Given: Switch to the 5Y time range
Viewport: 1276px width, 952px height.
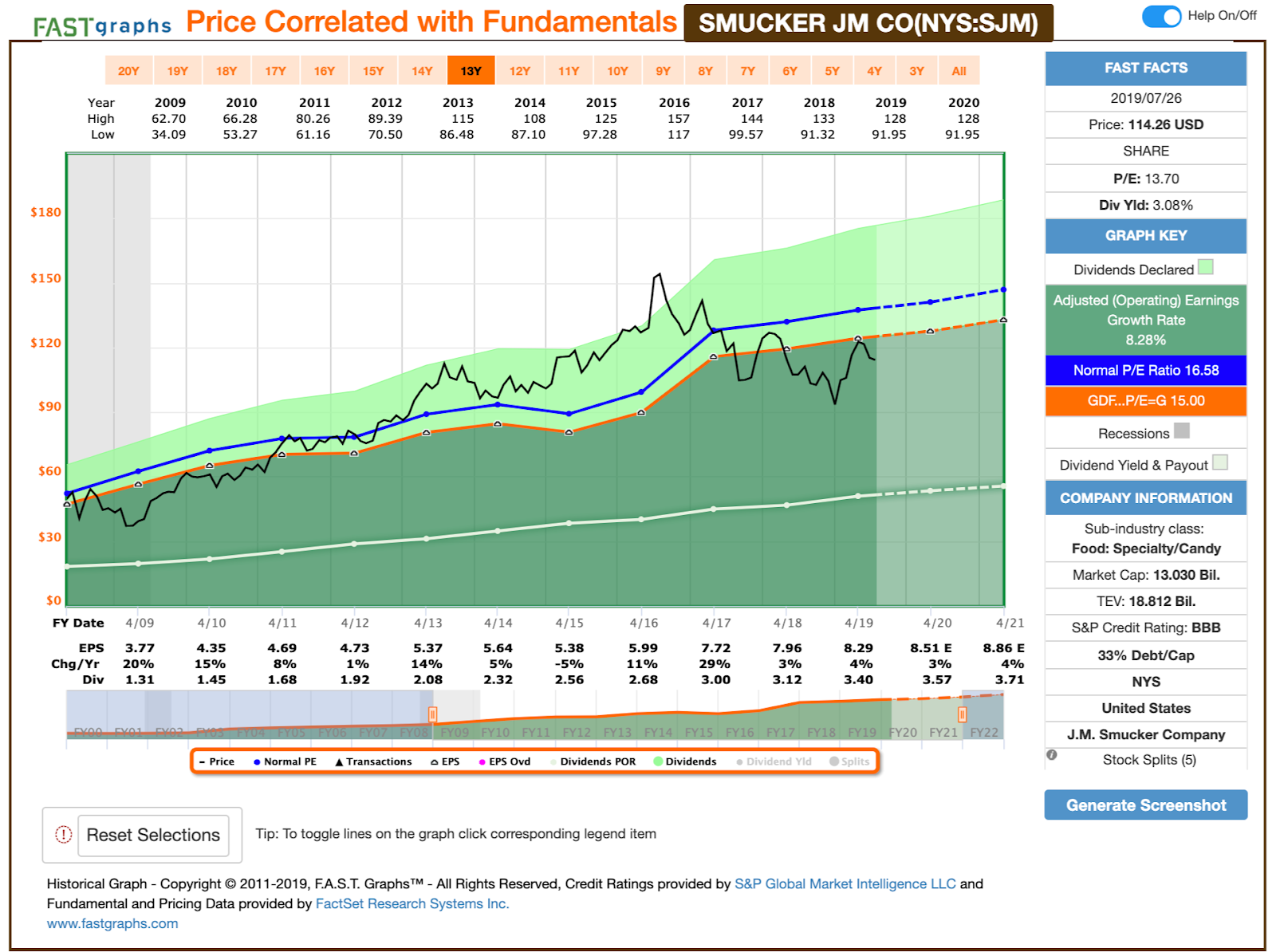Looking at the screenshot, I should coord(833,71).
